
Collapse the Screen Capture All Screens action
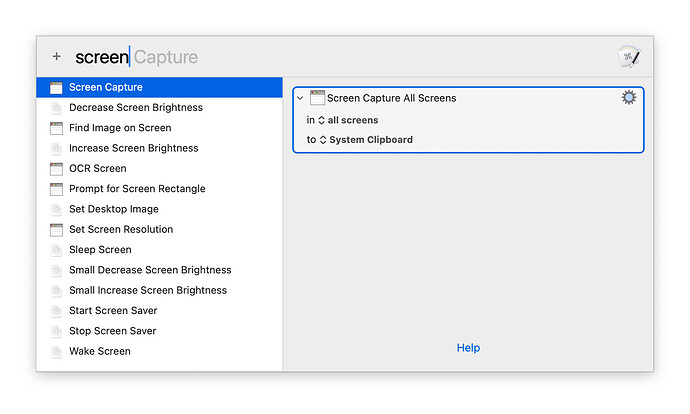click(301, 98)
